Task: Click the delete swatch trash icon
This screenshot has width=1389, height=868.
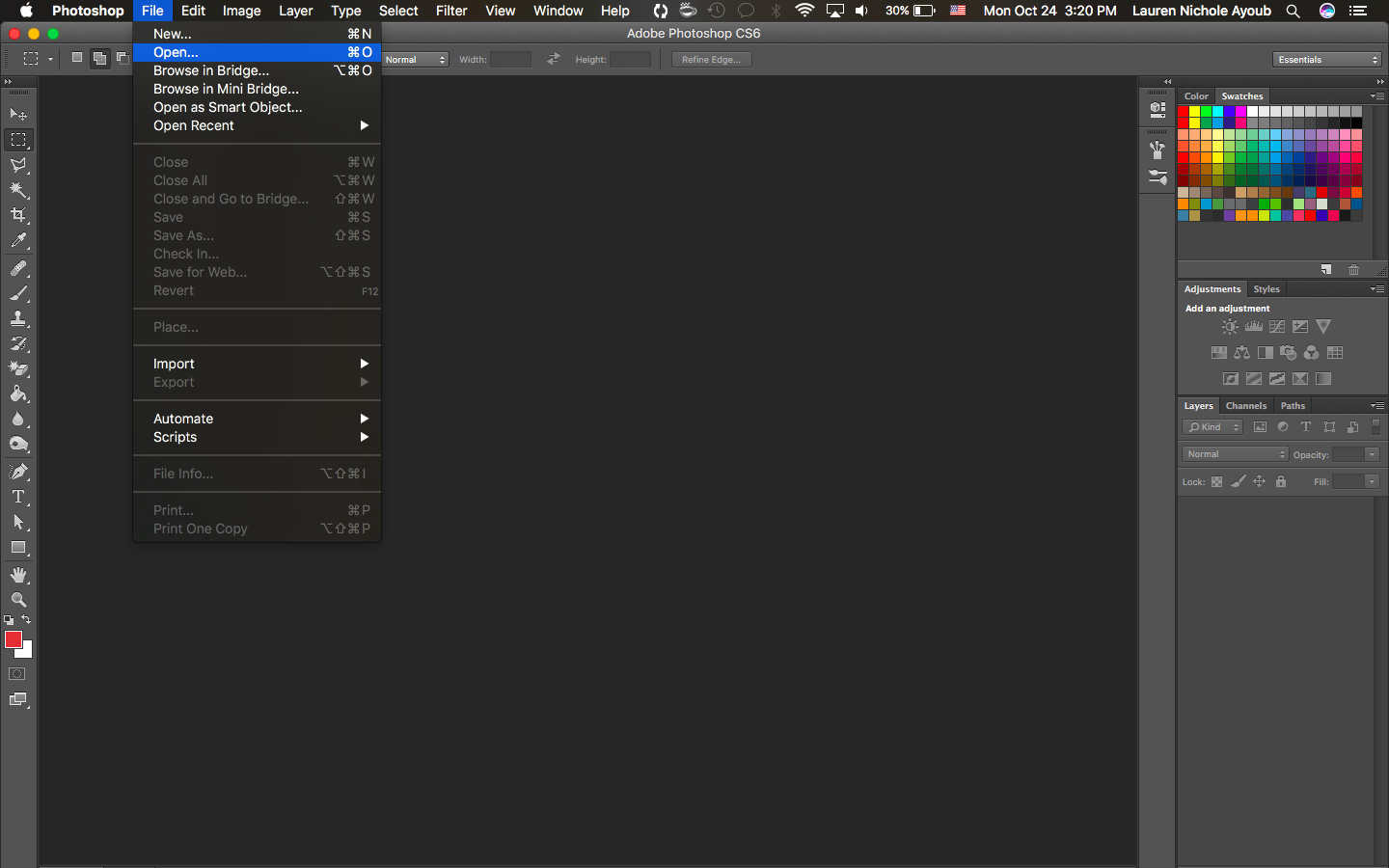Action: click(x=1353, y=270)
